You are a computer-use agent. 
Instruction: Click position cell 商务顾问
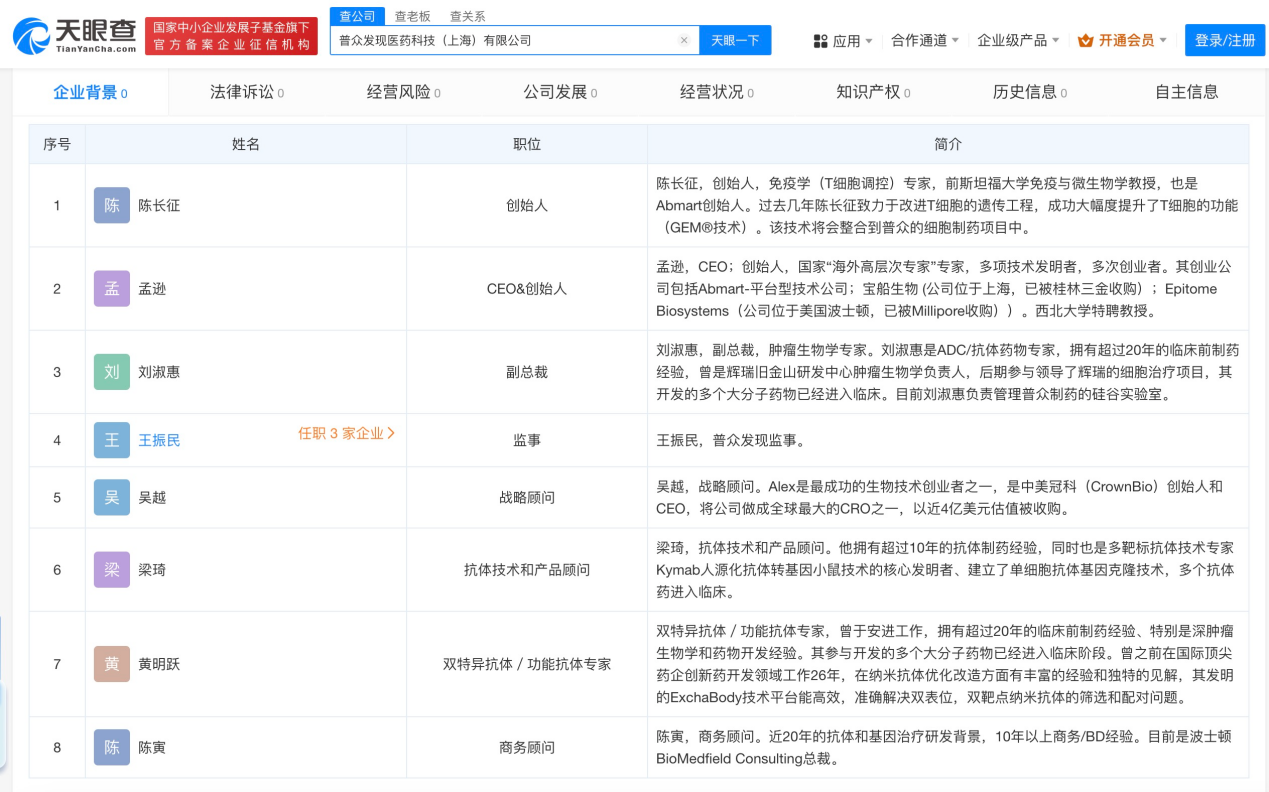(527, 747)
